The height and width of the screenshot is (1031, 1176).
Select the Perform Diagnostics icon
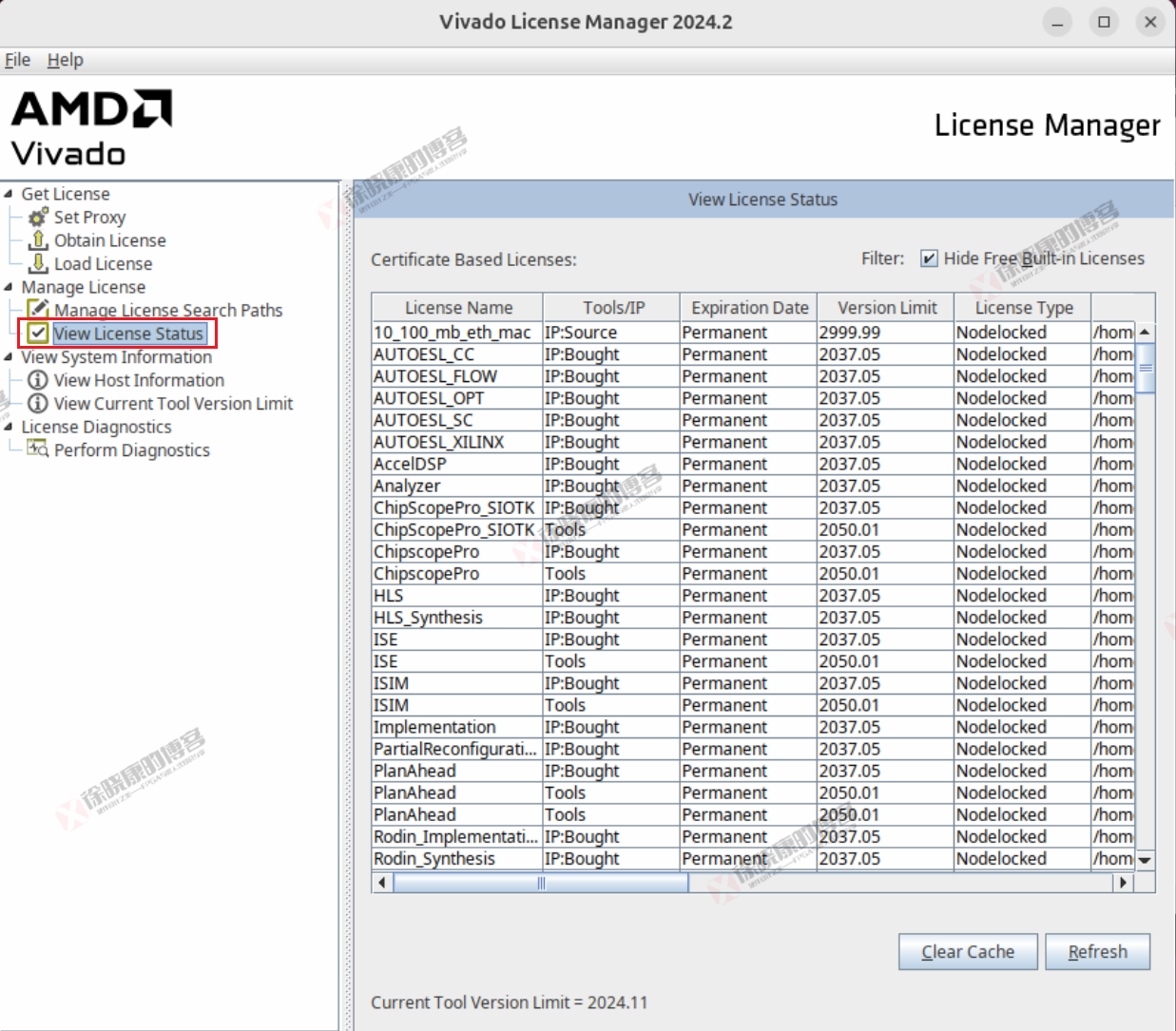tap(37, 449)
